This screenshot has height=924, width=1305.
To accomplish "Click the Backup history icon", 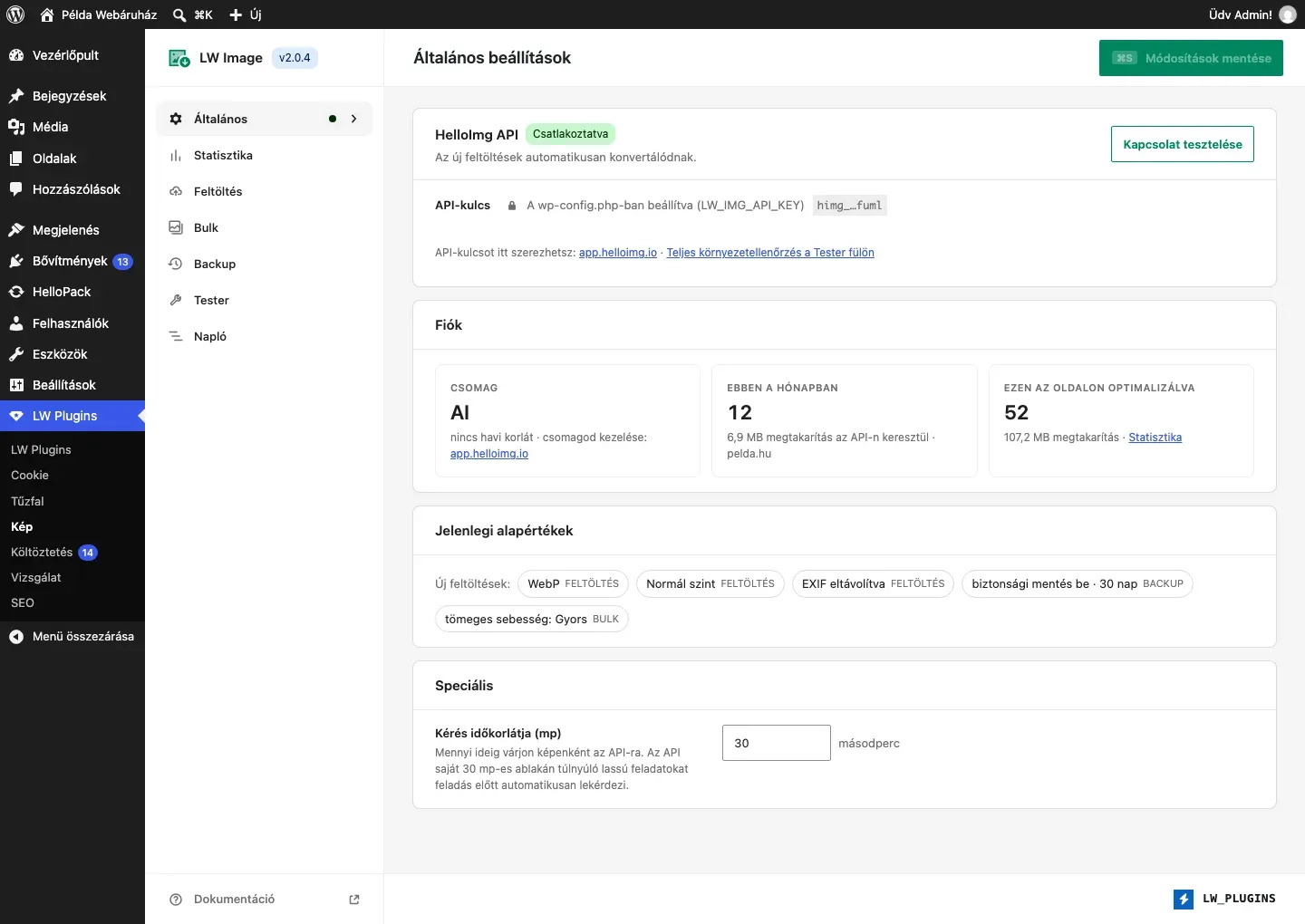I will [176, 264].
